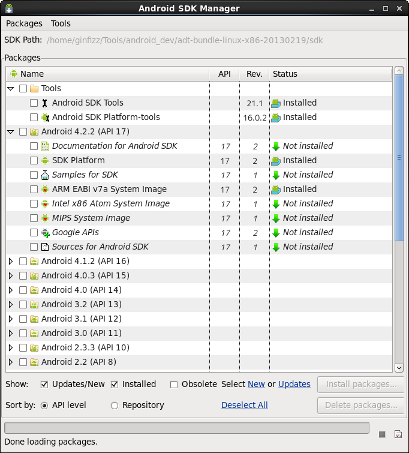409x453 pixels.
Task: Click the Delete packages button
Action: click(361, 405)
